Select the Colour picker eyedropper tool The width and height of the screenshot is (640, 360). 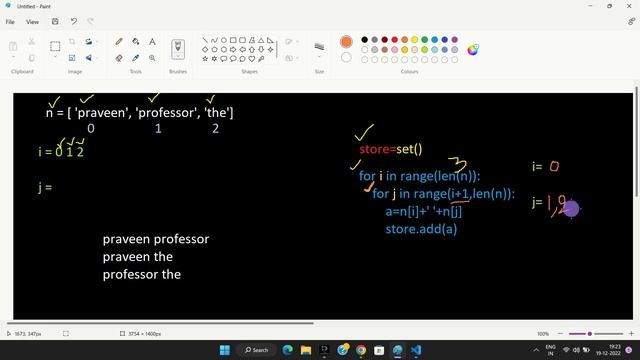(x=136, y=58)
